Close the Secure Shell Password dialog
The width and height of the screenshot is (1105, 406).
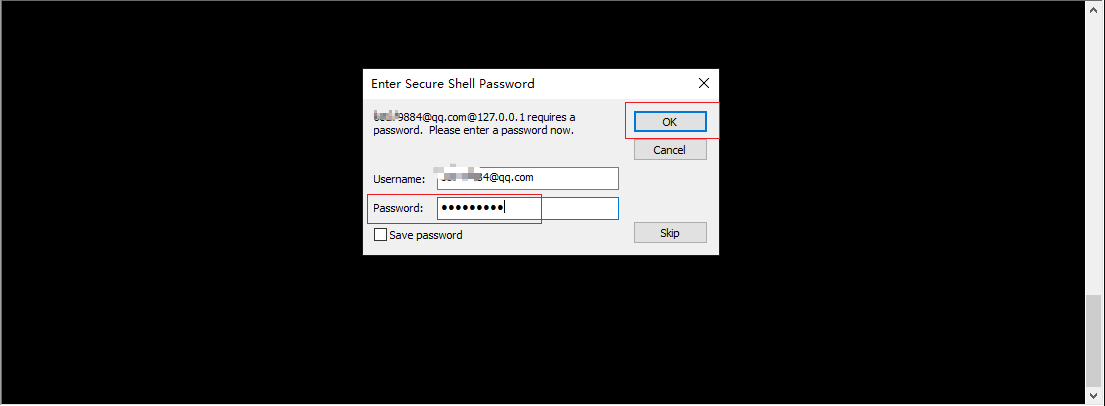pyautogui.click(x=703, y=83)
